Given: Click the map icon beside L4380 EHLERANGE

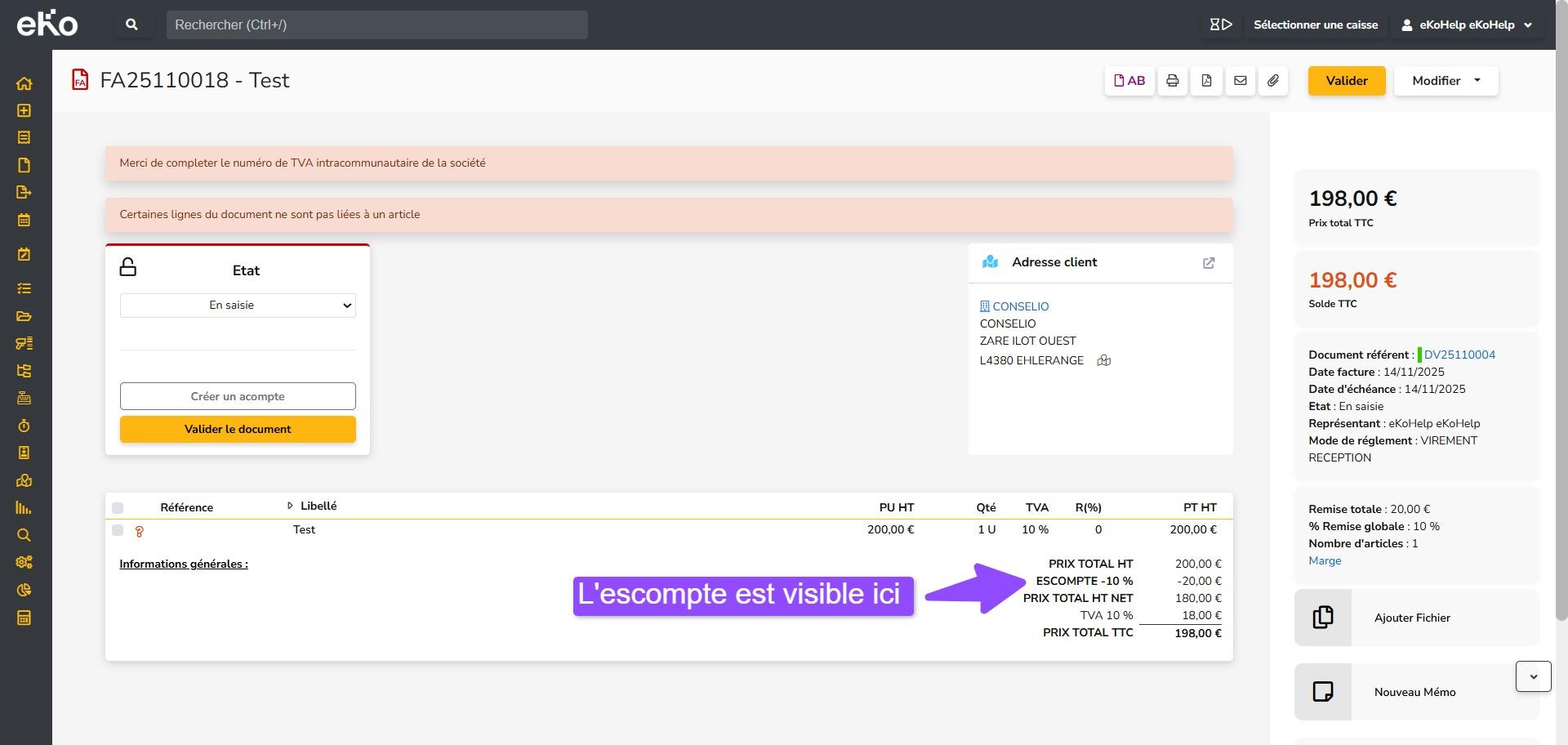Looking at the screenshot, I should 1103,360.
